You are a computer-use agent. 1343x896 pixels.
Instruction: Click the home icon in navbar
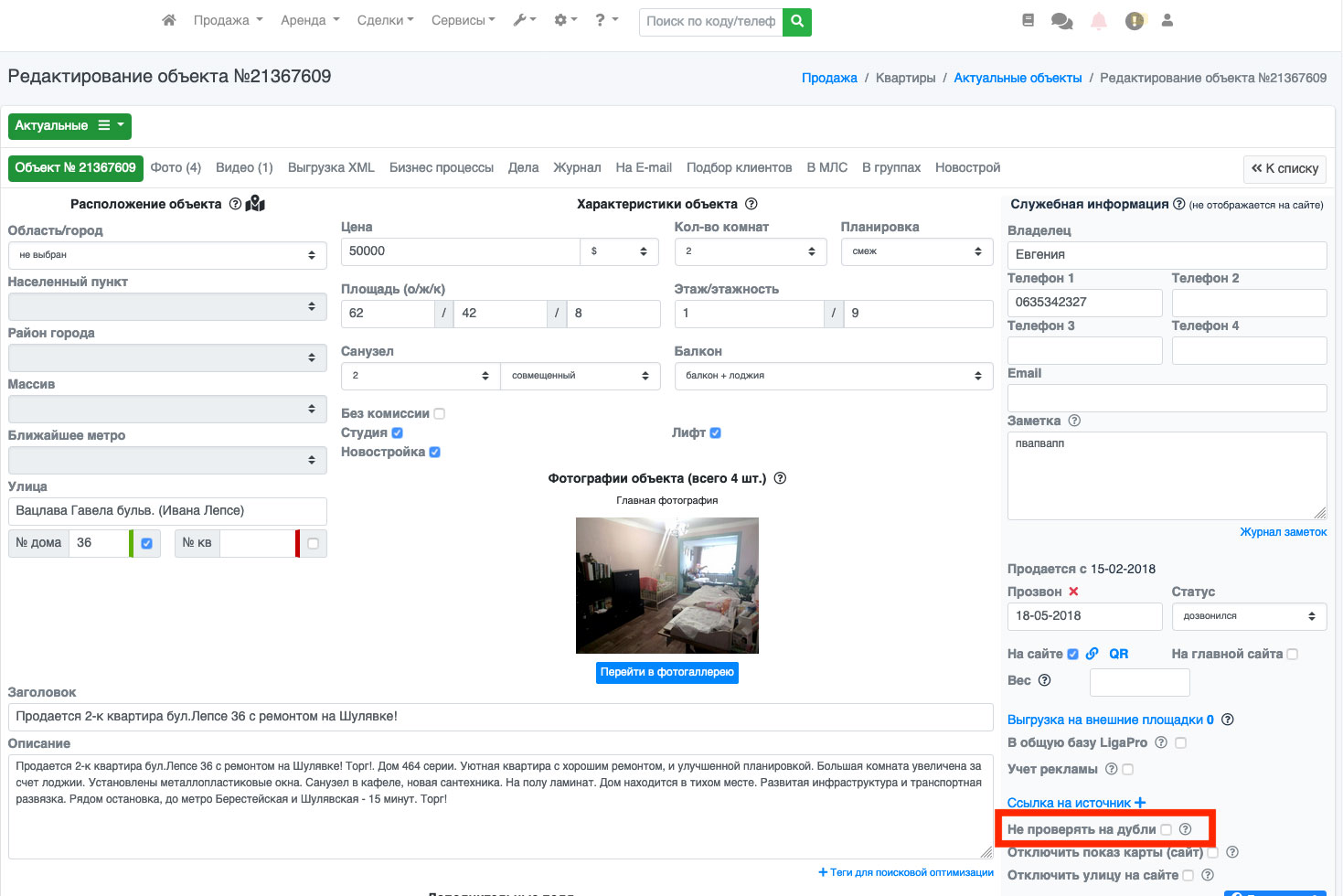(x=168, y=20)
